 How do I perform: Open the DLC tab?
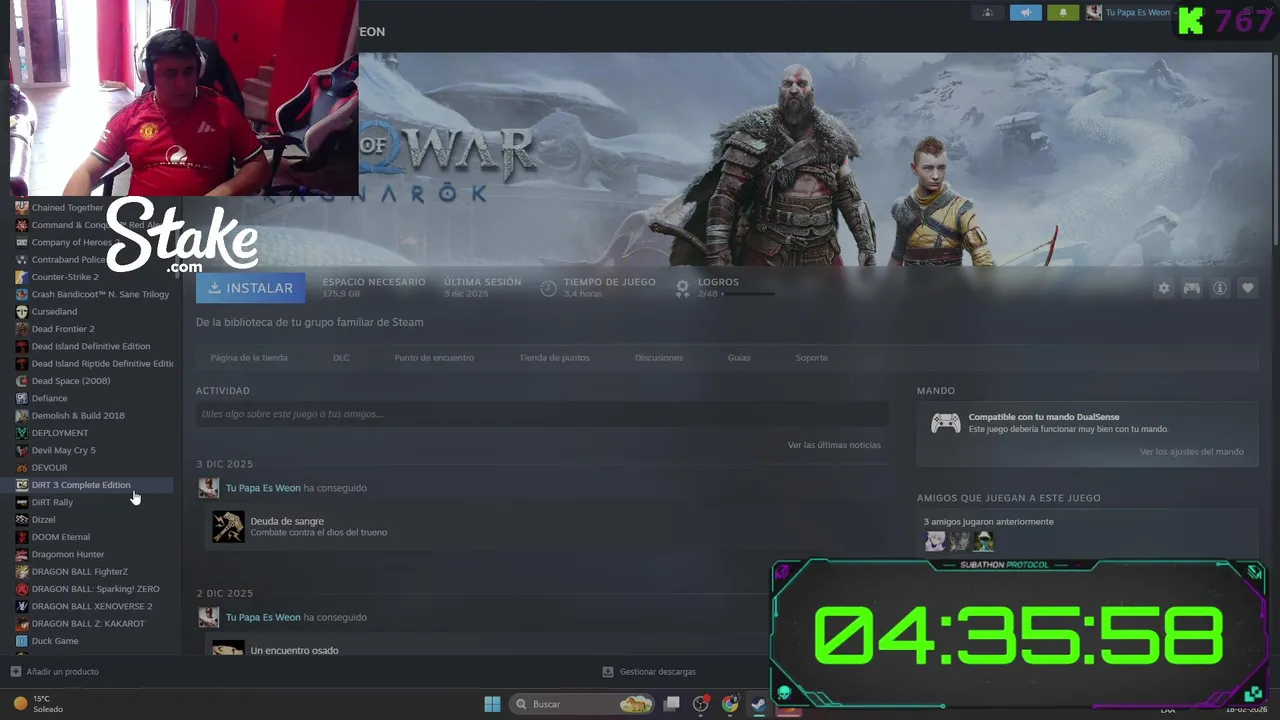[341, 357]
